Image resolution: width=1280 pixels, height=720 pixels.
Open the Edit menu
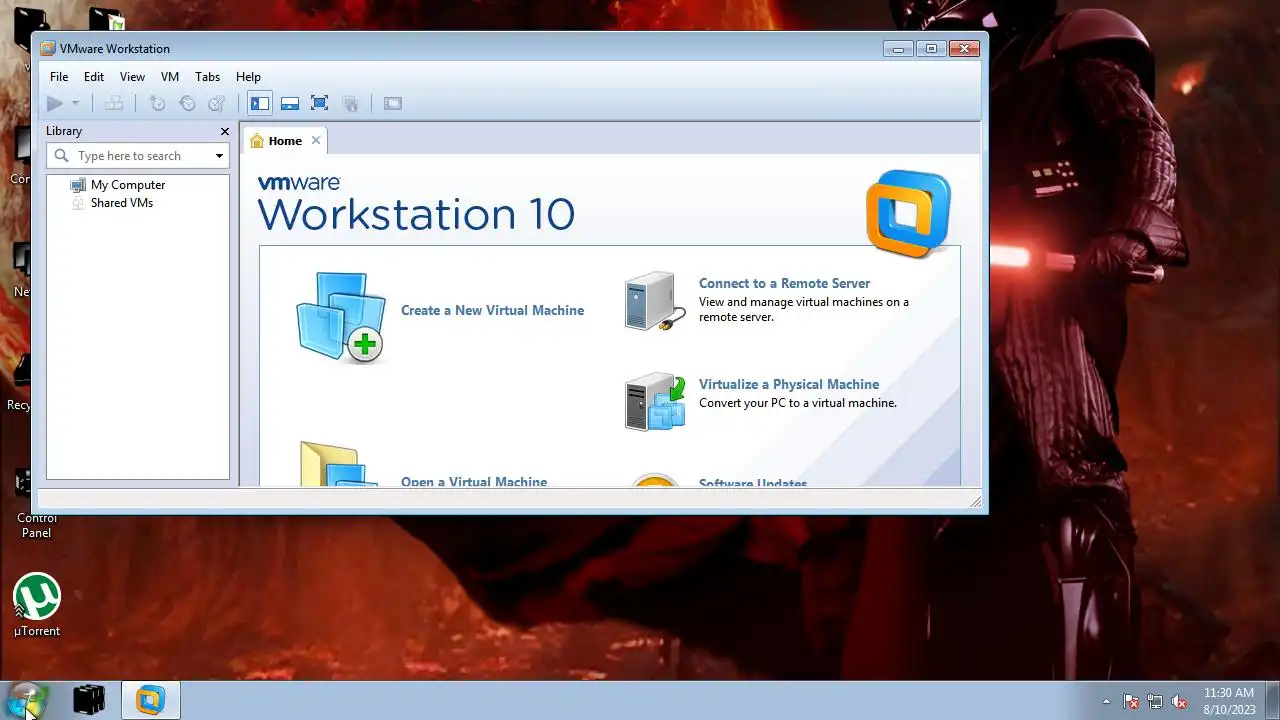[x=94, y=76]
